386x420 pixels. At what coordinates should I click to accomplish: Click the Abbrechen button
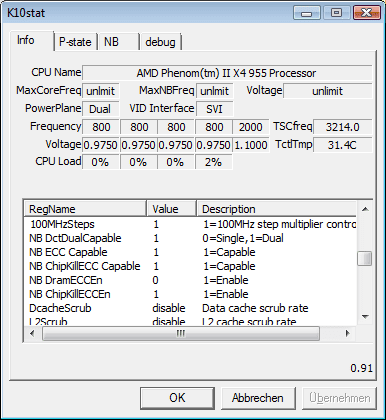pyautogui.click(x=258, y=398)
